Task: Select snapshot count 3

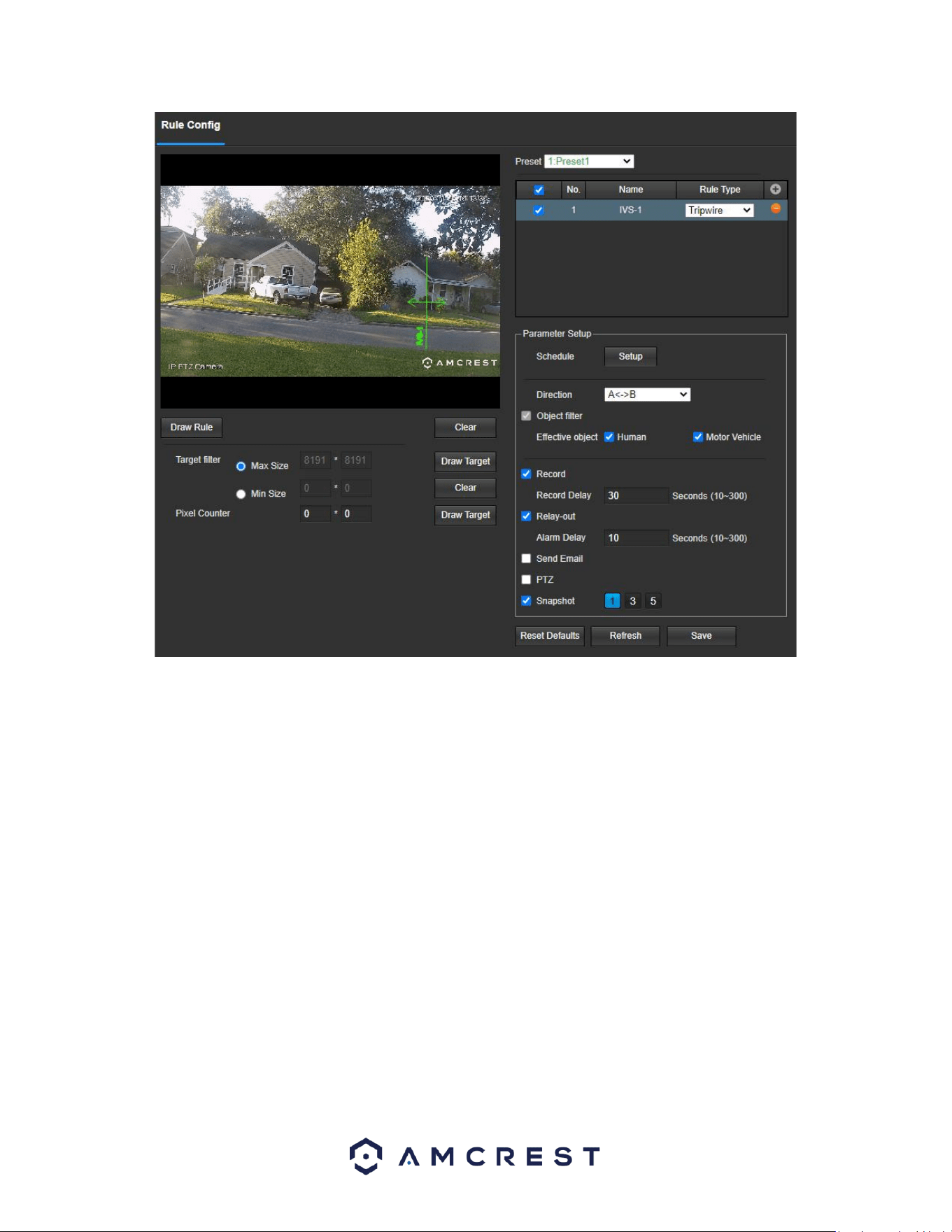Action: click(632, 601)
